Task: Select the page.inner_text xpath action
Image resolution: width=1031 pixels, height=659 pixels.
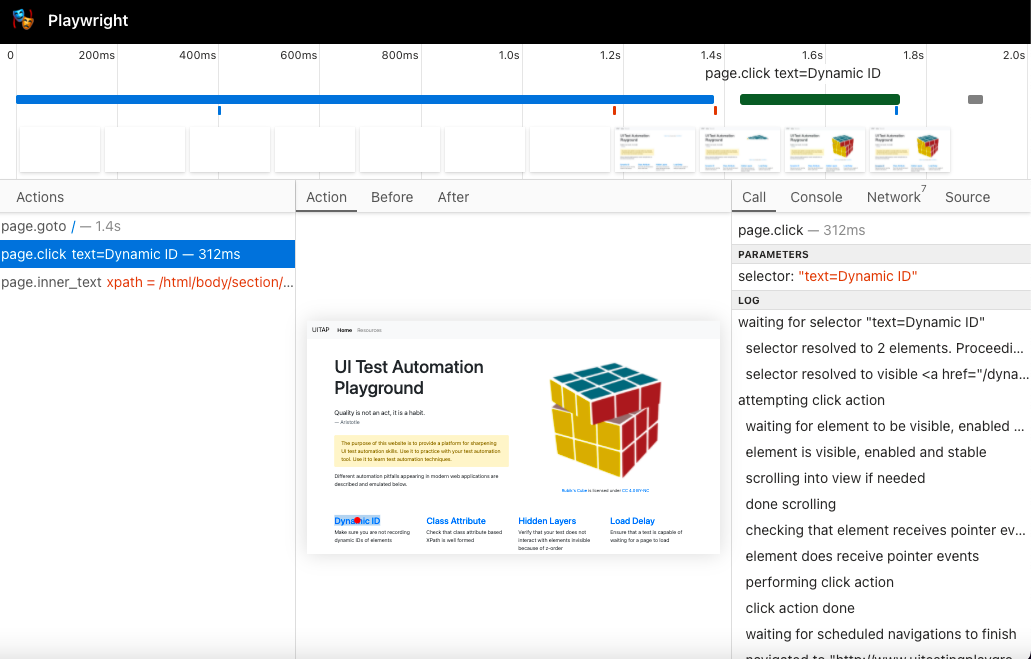Action: (147, 282)
